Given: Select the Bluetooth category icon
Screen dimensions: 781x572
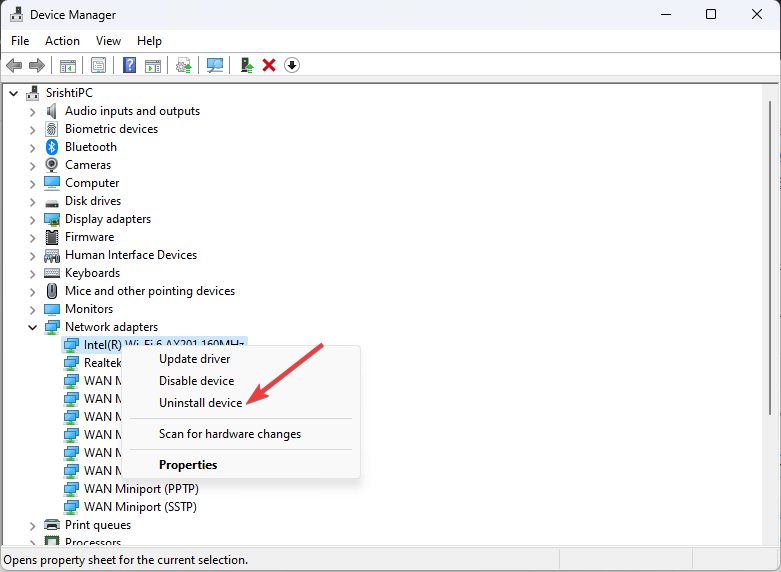Looking at the screenshot, I should pos(52,147).
